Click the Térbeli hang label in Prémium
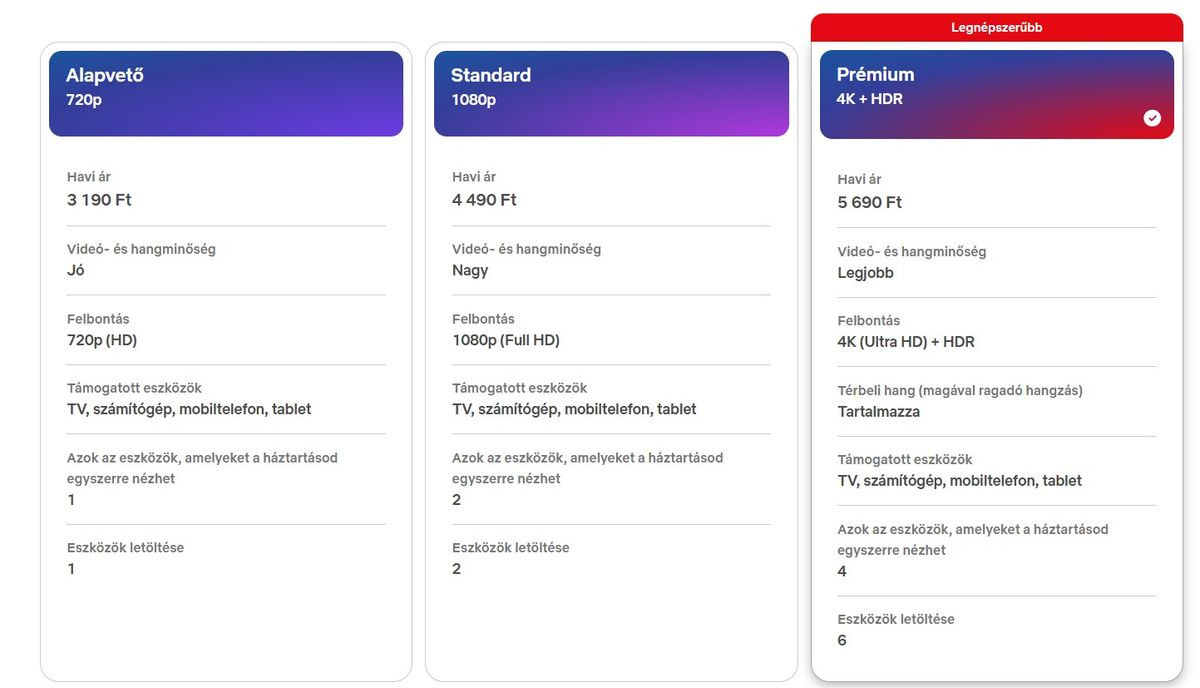 960,391
